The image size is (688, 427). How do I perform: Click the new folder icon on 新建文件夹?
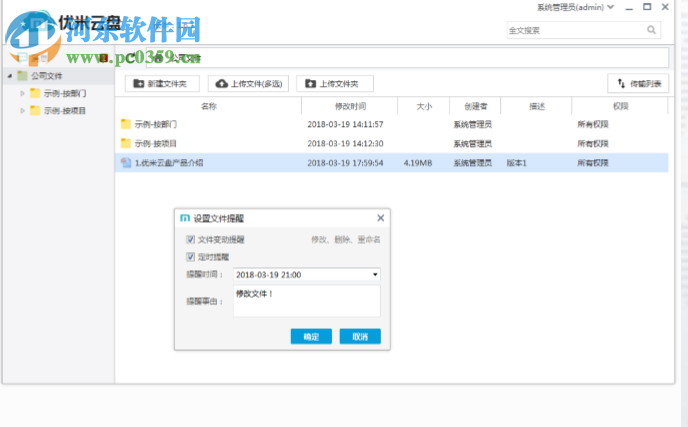coord(139,83)
